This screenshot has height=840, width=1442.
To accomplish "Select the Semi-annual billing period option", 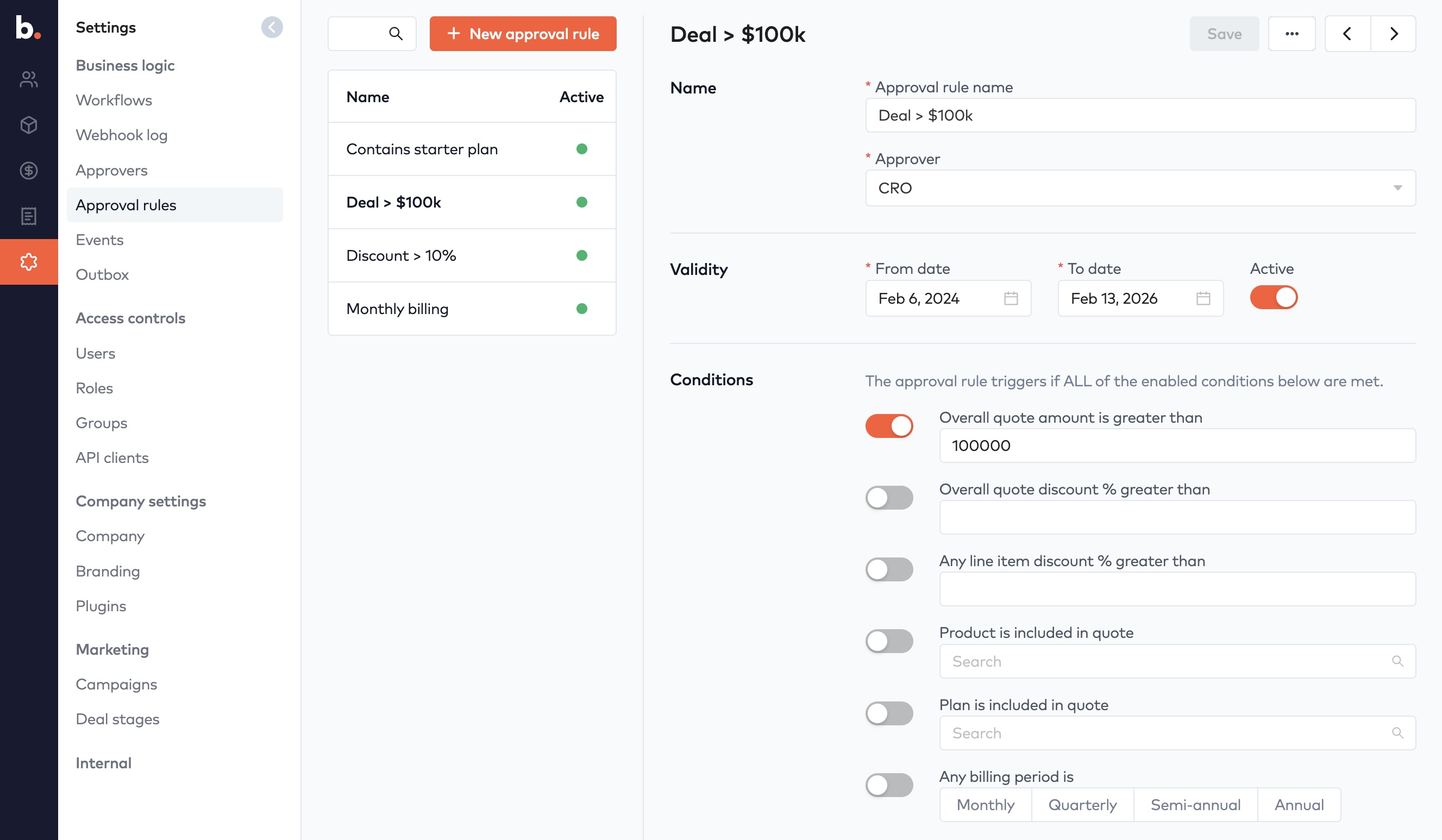I will [x=1195, y=805].
